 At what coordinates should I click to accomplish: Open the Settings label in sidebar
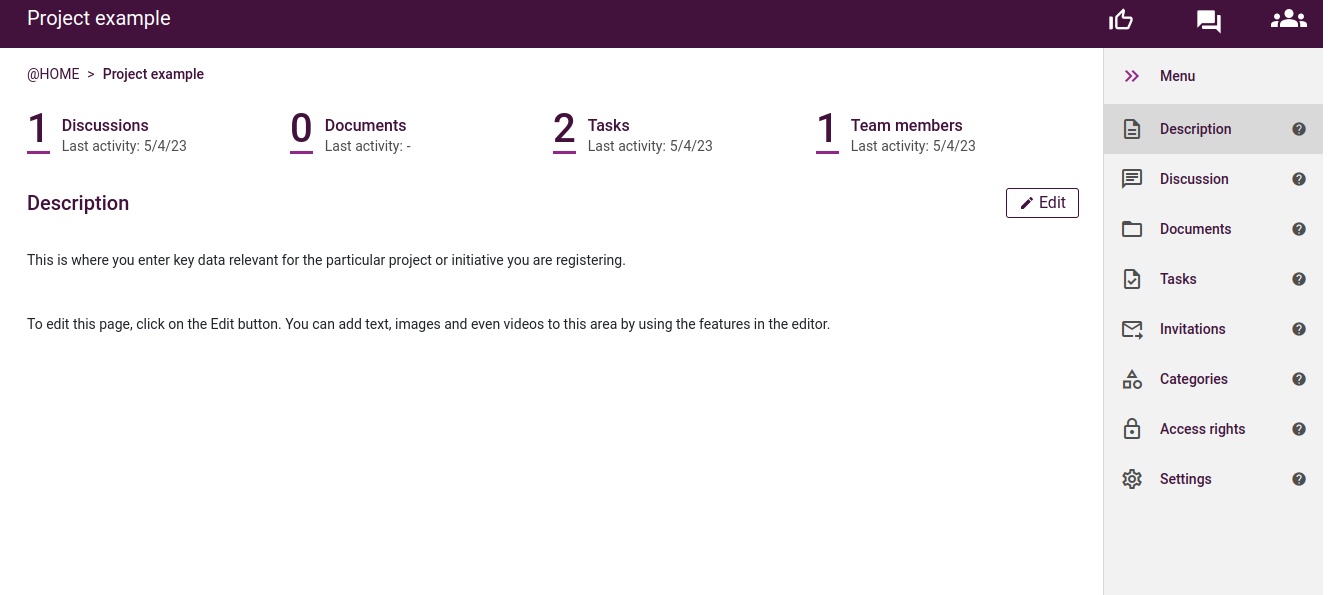point(1185,479)
